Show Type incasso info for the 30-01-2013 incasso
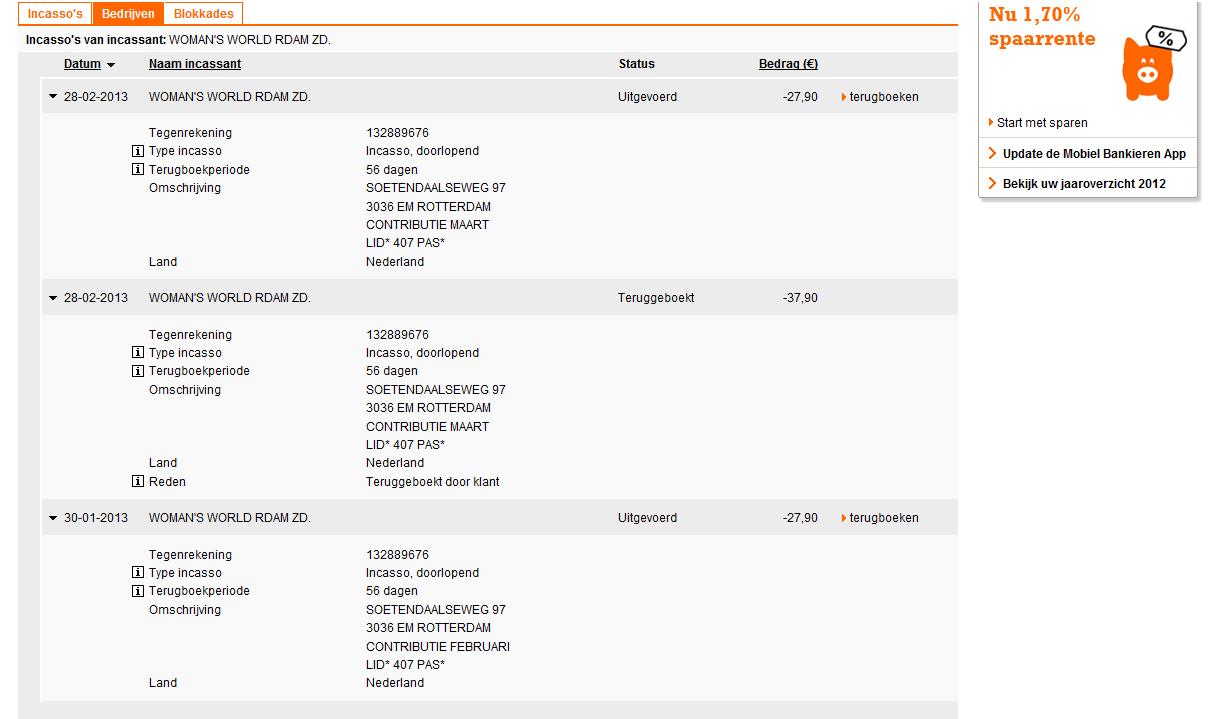The height and width of the screenshot is (719, 1214). [x=138, y=573]
